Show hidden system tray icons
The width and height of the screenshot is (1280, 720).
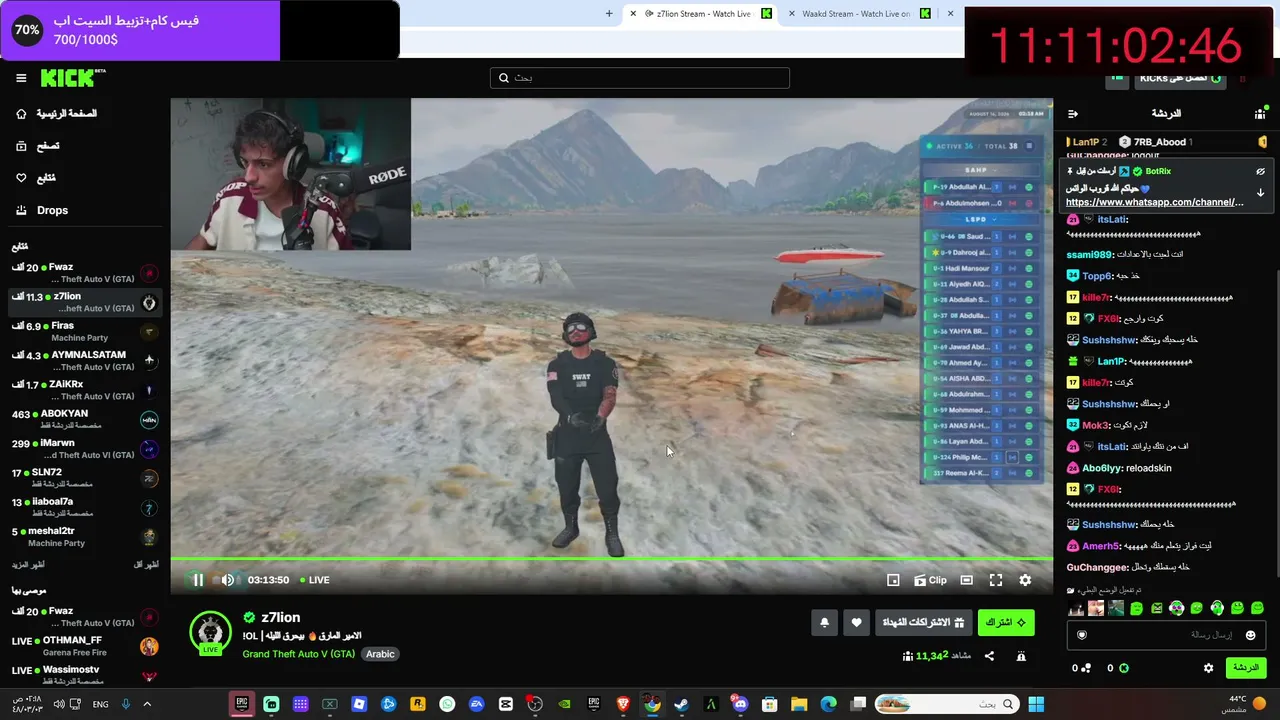(147, 704)
